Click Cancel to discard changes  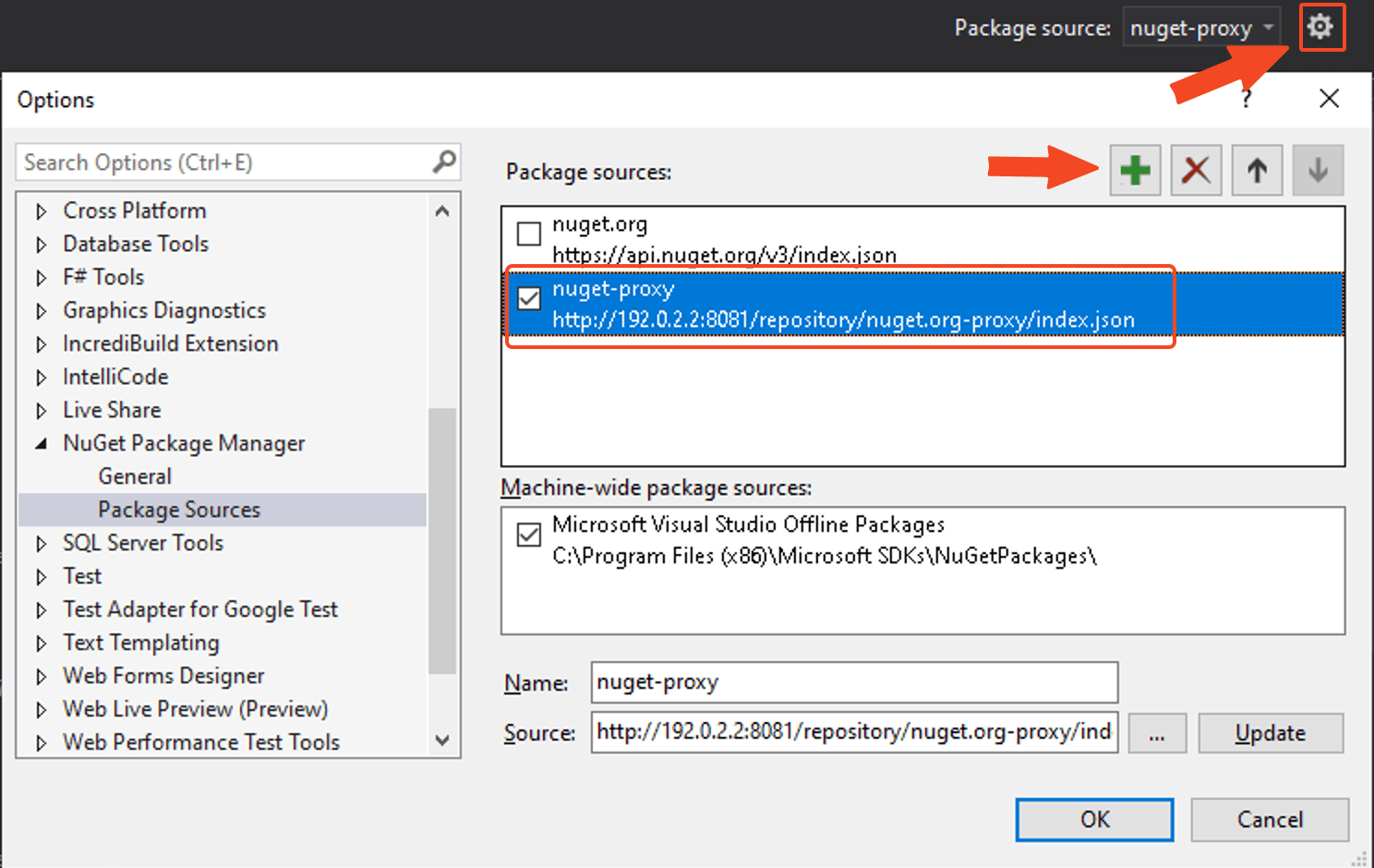point(1270,820)
